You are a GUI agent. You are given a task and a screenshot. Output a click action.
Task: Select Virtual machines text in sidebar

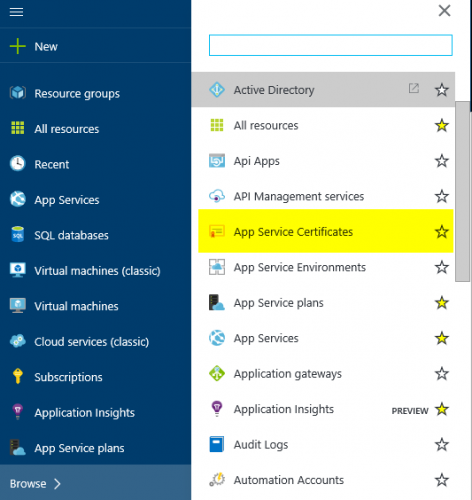(x=76, y=306)
